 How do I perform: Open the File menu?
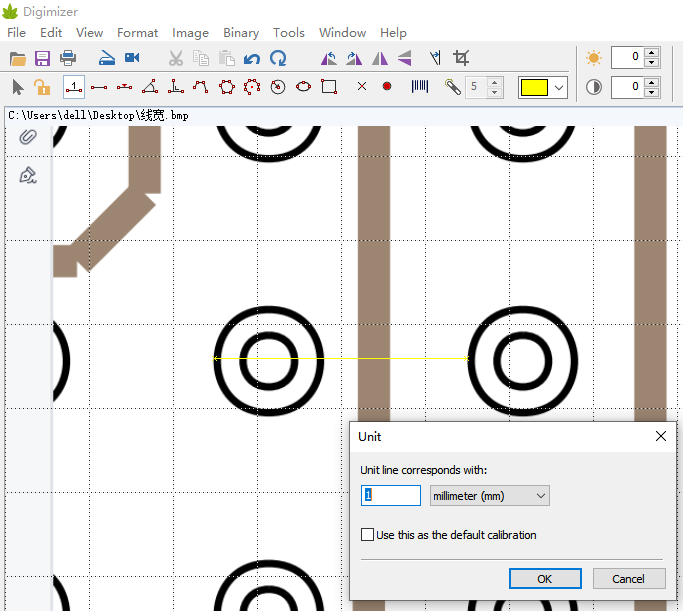coord(17,33)
